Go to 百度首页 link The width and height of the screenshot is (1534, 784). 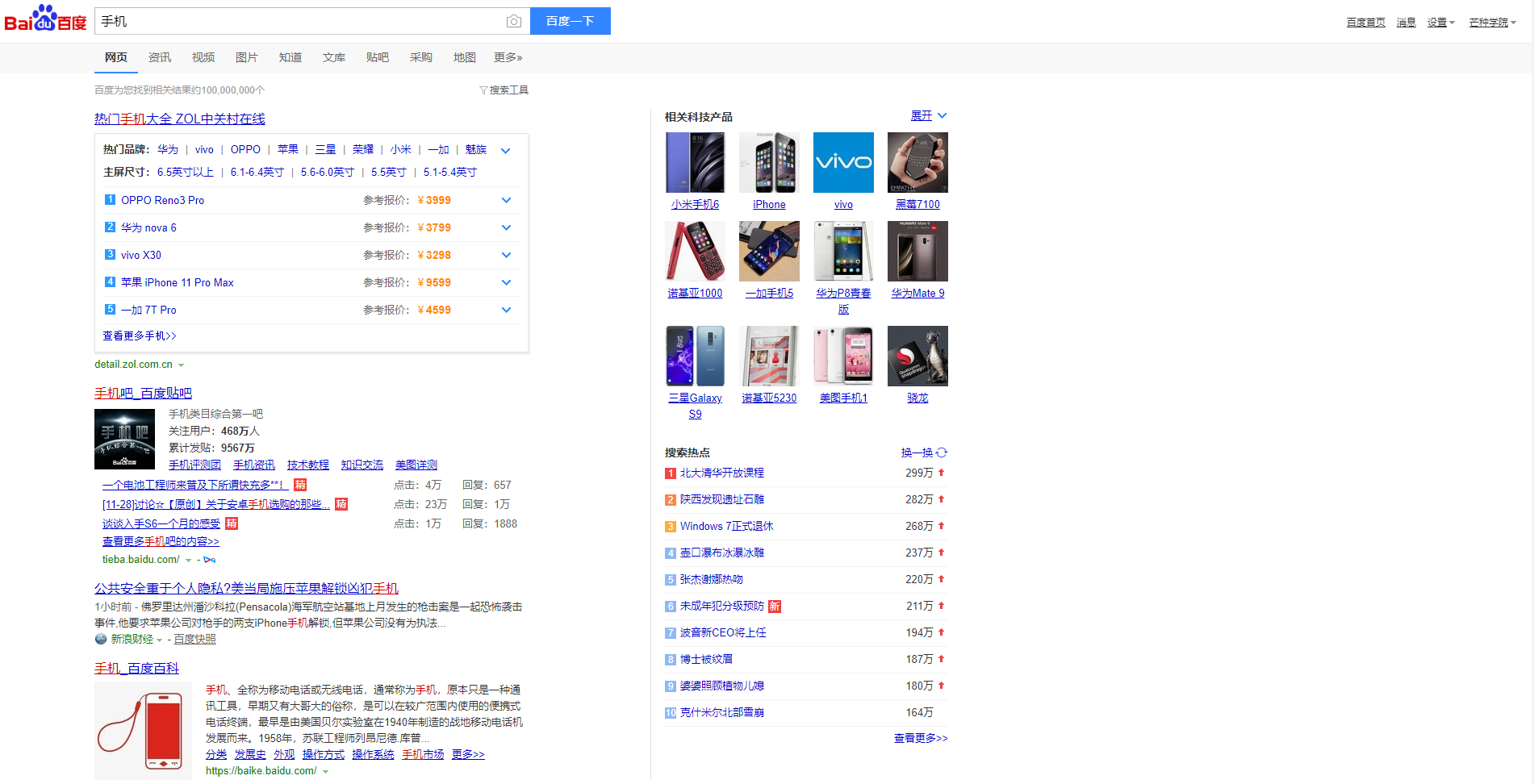1366,23
